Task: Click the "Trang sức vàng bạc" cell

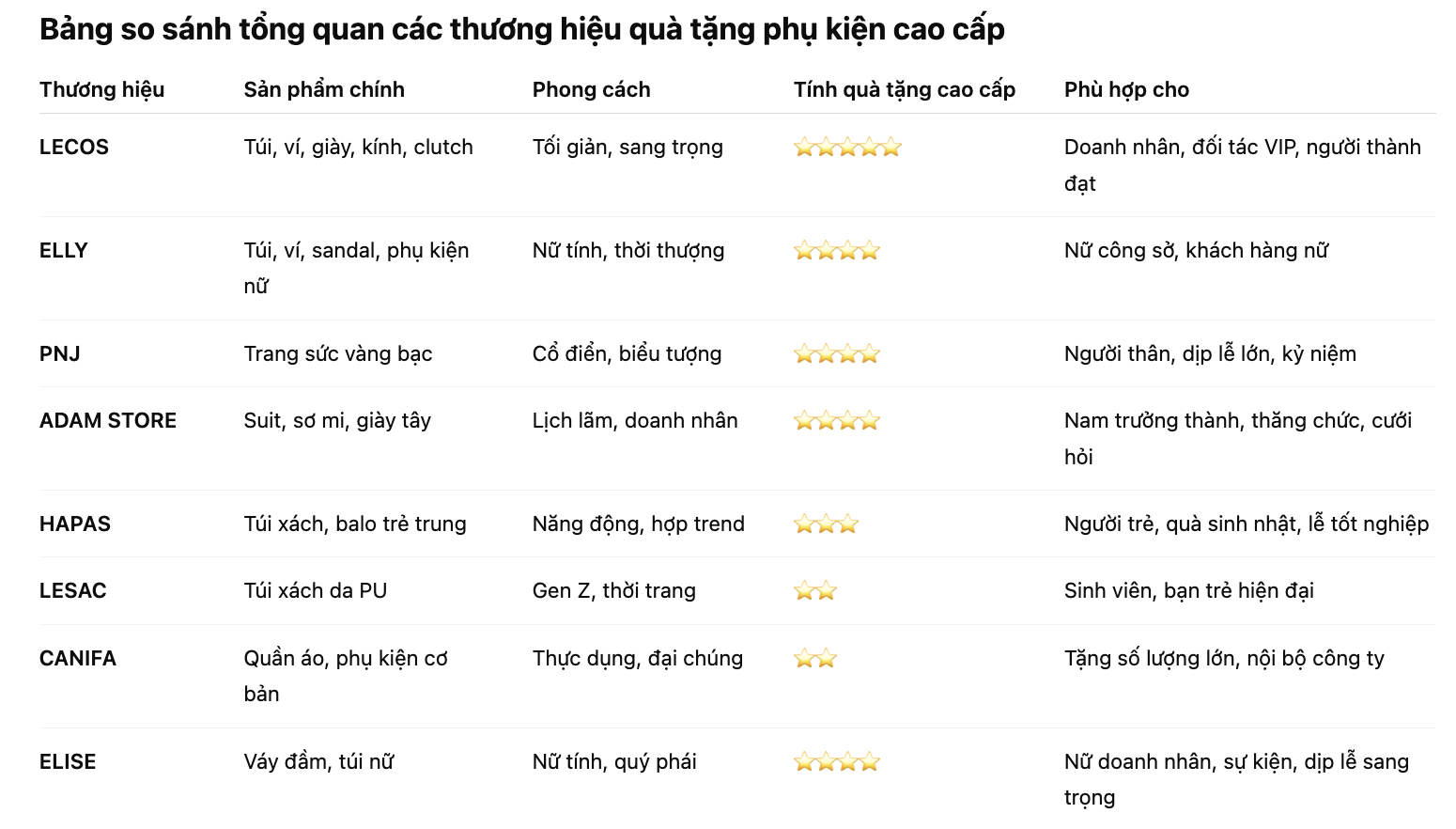Action: (x=338, y=354)
